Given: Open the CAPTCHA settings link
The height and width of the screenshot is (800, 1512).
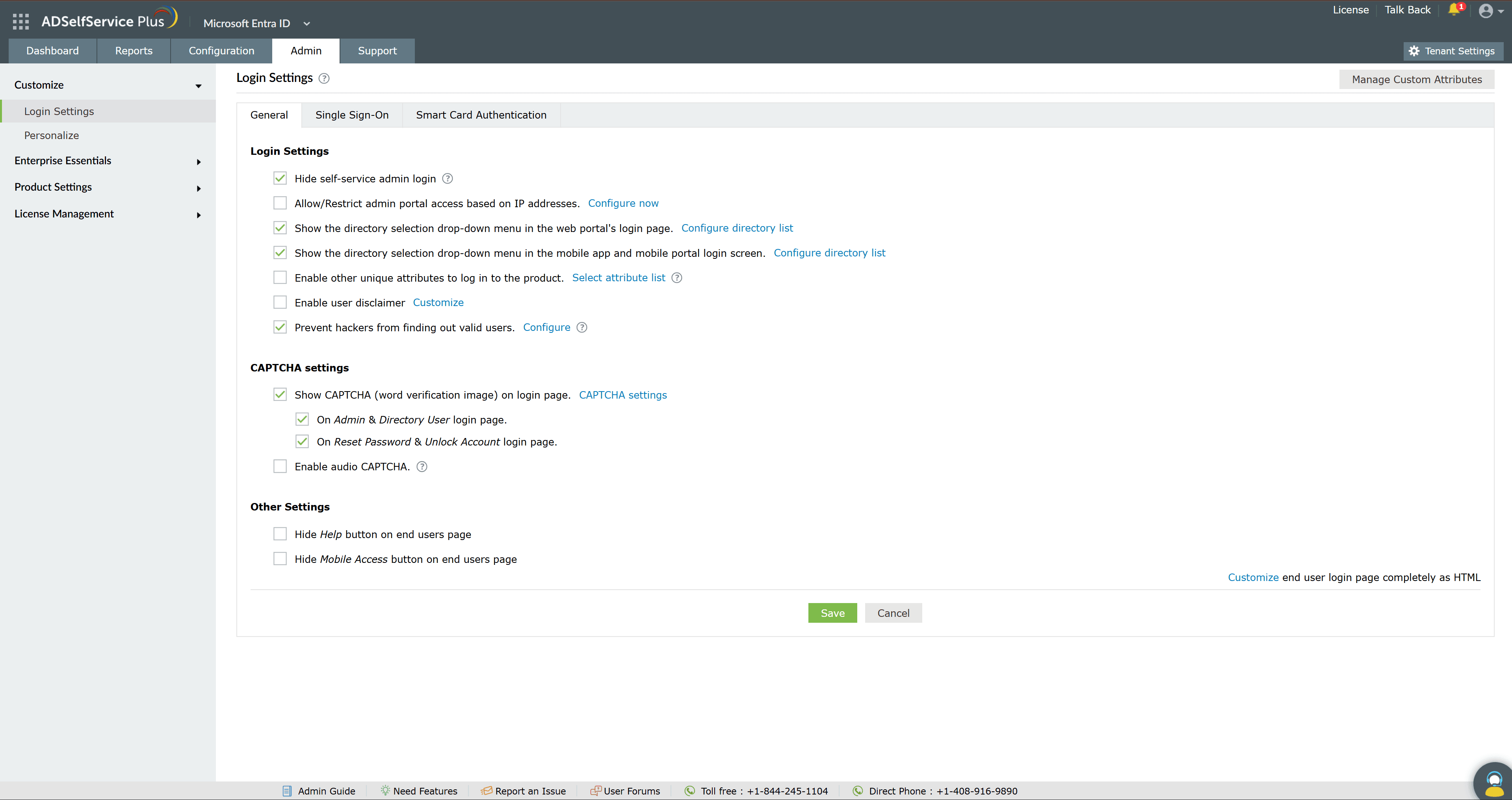Looking at the screenshot, I should [x=623, y=395].
